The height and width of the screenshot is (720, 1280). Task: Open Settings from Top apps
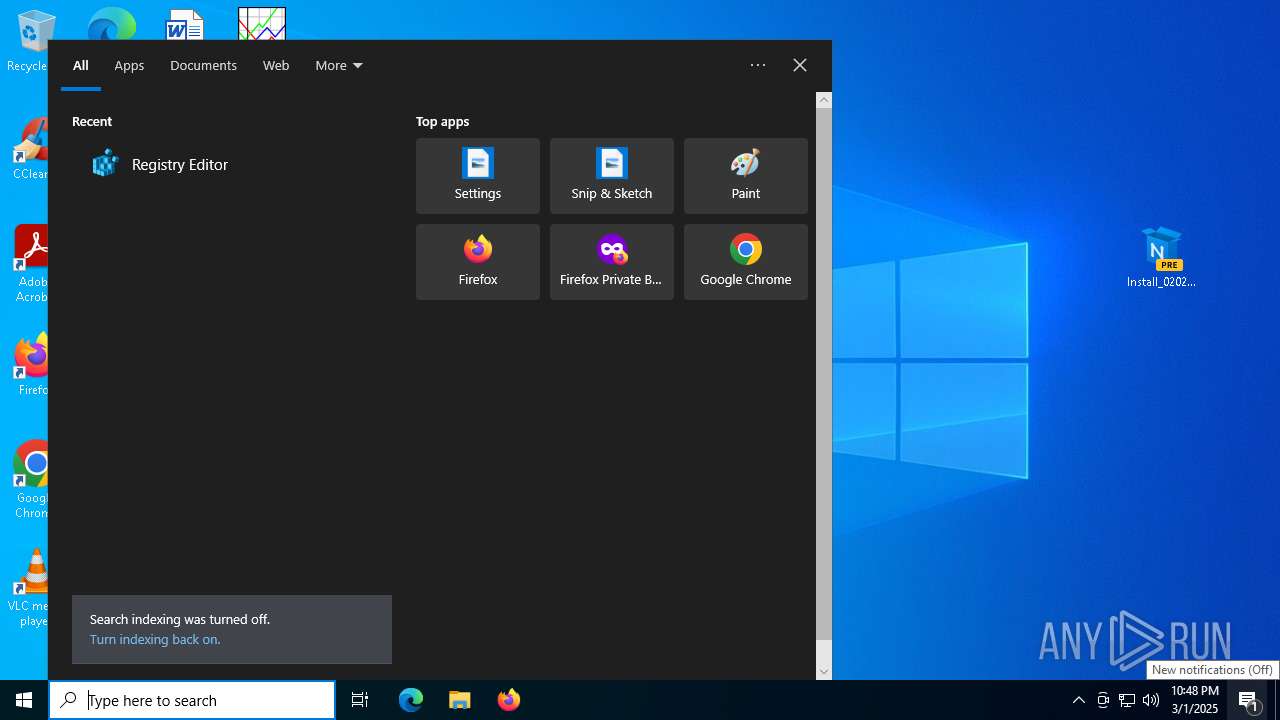coord(478,176)
